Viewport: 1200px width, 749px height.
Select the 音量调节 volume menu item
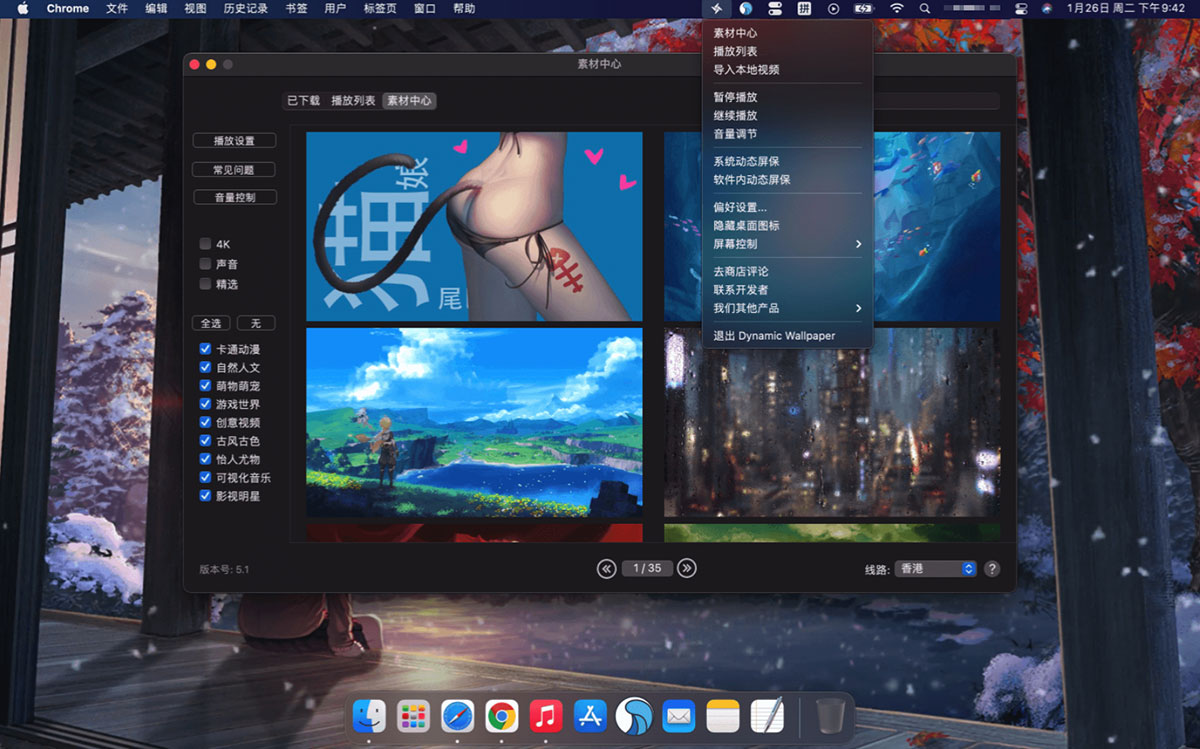pos(735,134)
